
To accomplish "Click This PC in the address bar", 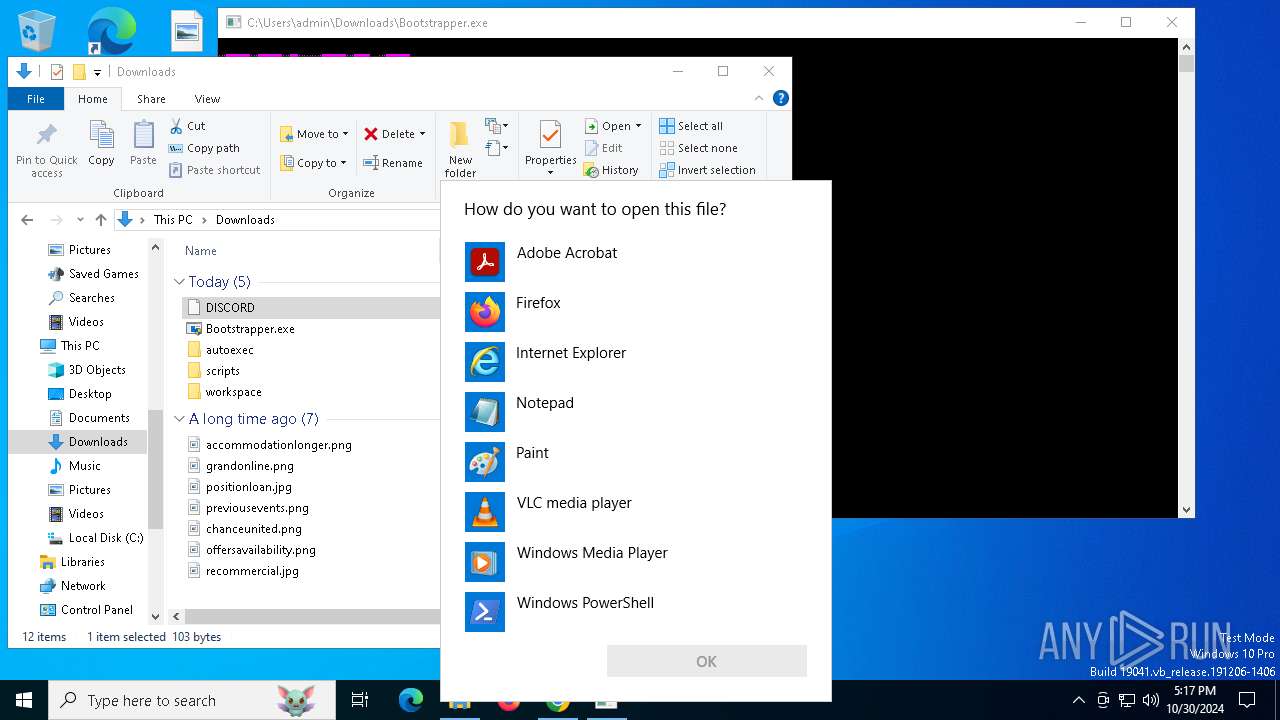I will tap(173, 220).
